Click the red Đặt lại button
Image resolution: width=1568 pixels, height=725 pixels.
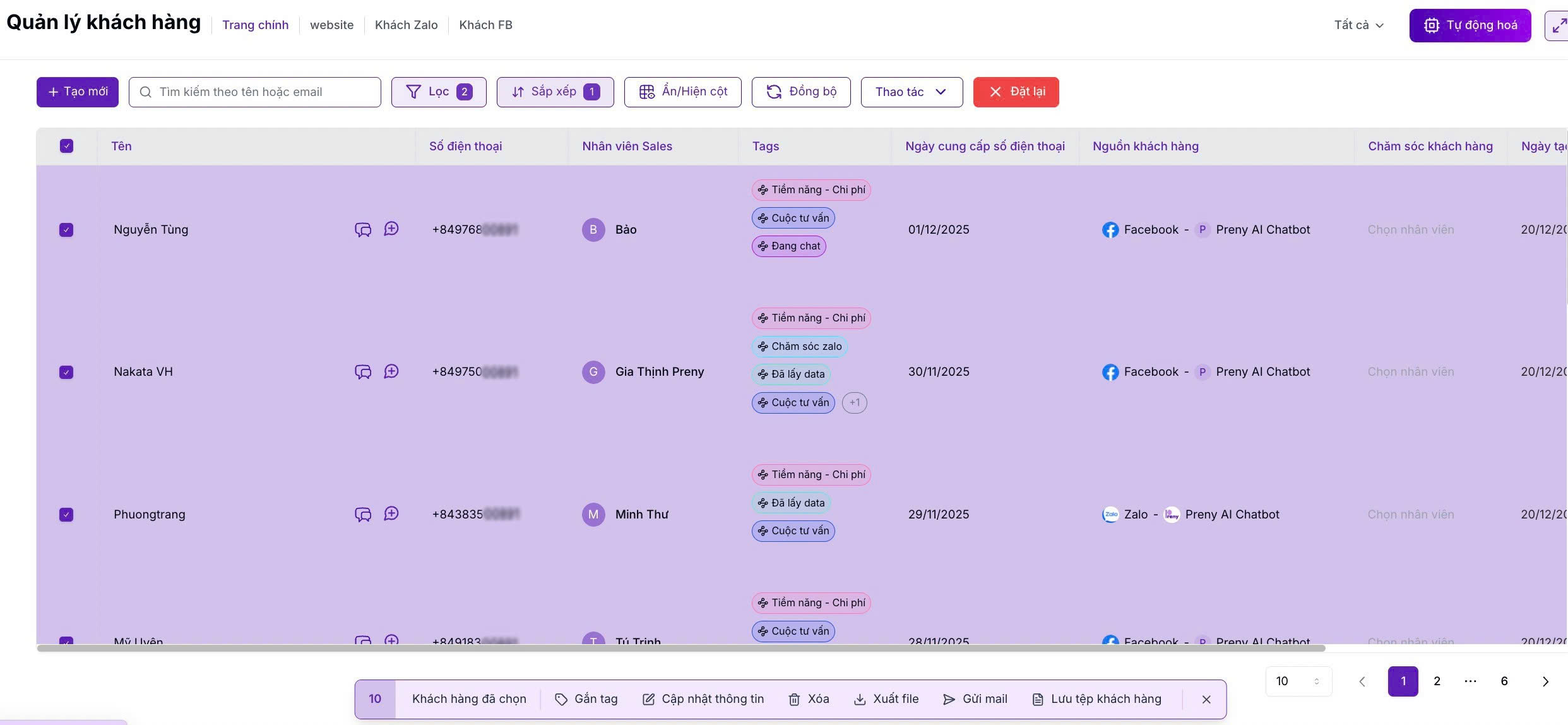pyautogui.click(x=1016, y=92)
